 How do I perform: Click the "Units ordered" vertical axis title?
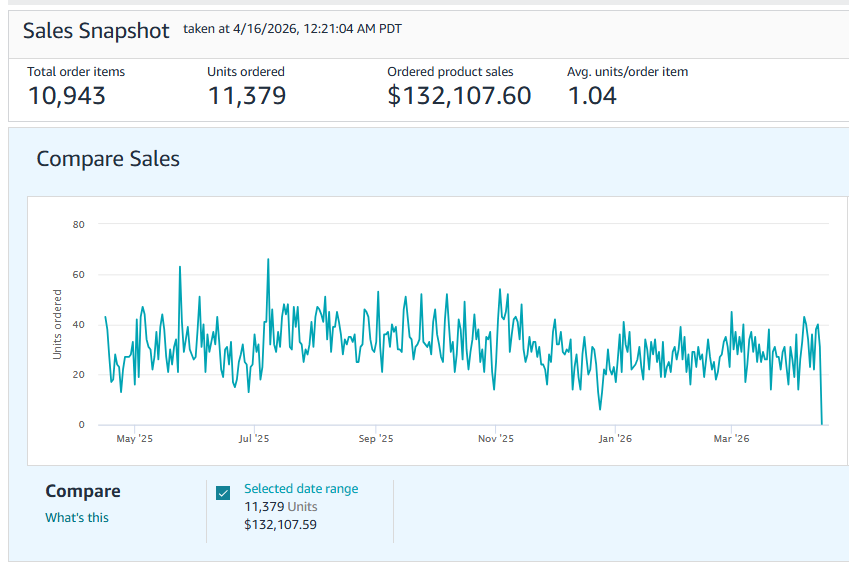pos(57,325)
